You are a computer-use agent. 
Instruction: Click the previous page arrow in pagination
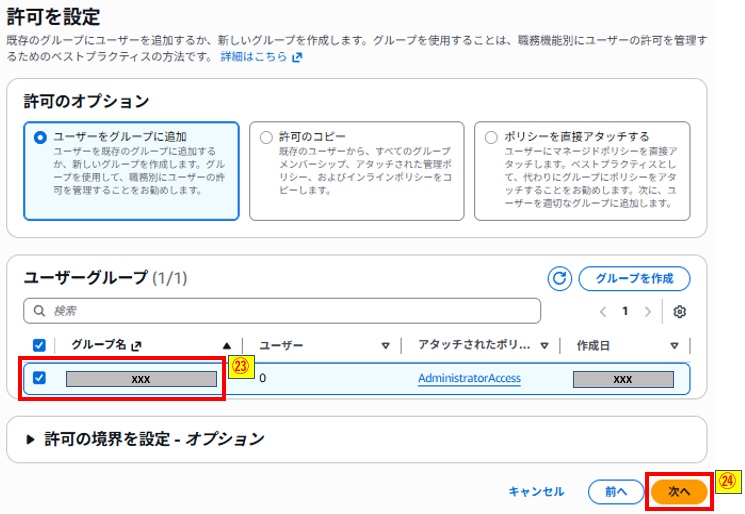pyautogui.click(x=602, y=311)
